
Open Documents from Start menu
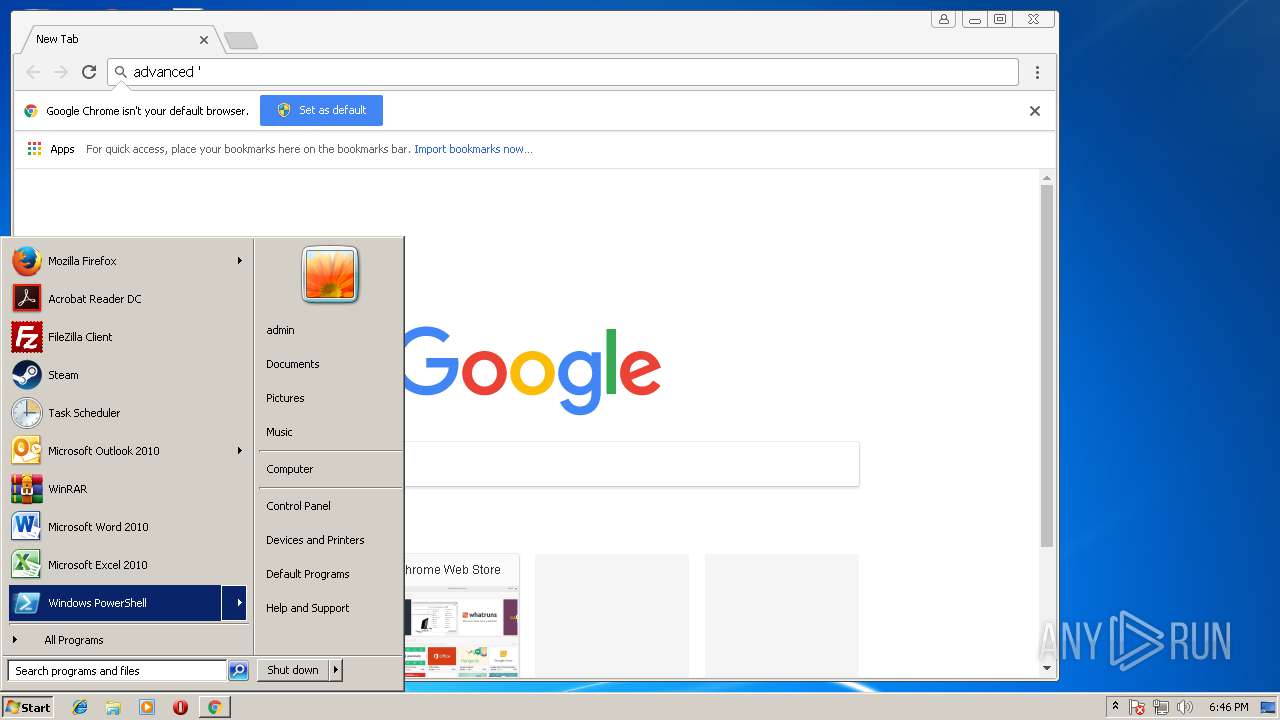[293, 364]
